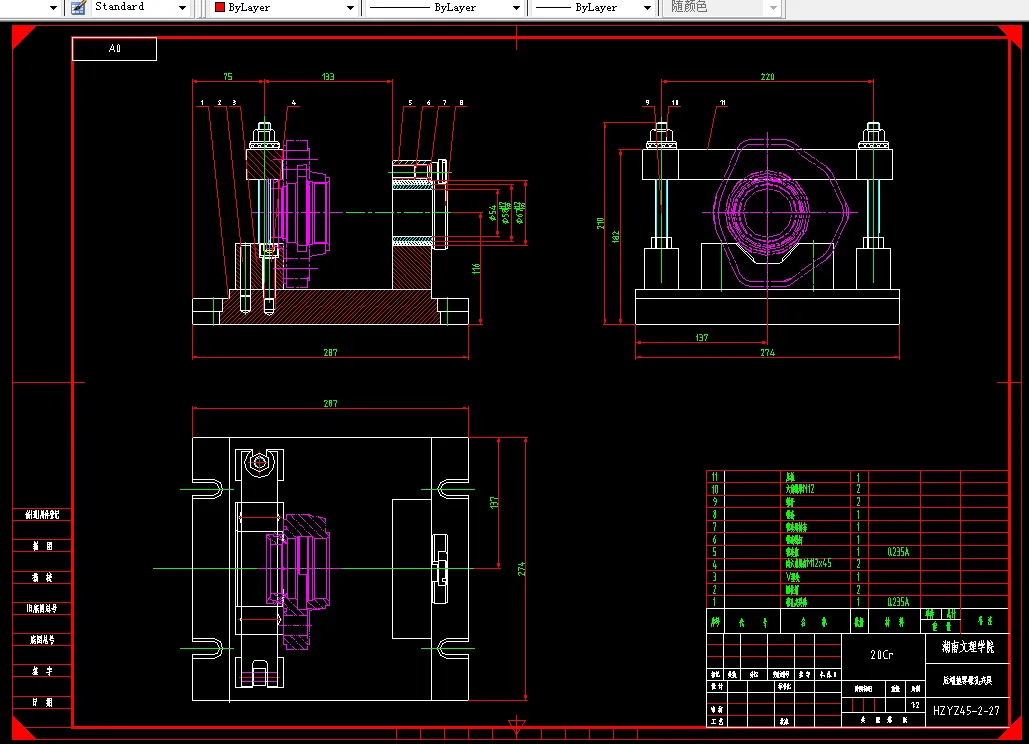Screen dimensions: 1029x744
Task: Select the 20Cr material text in the title block
Action: (881, 655)
